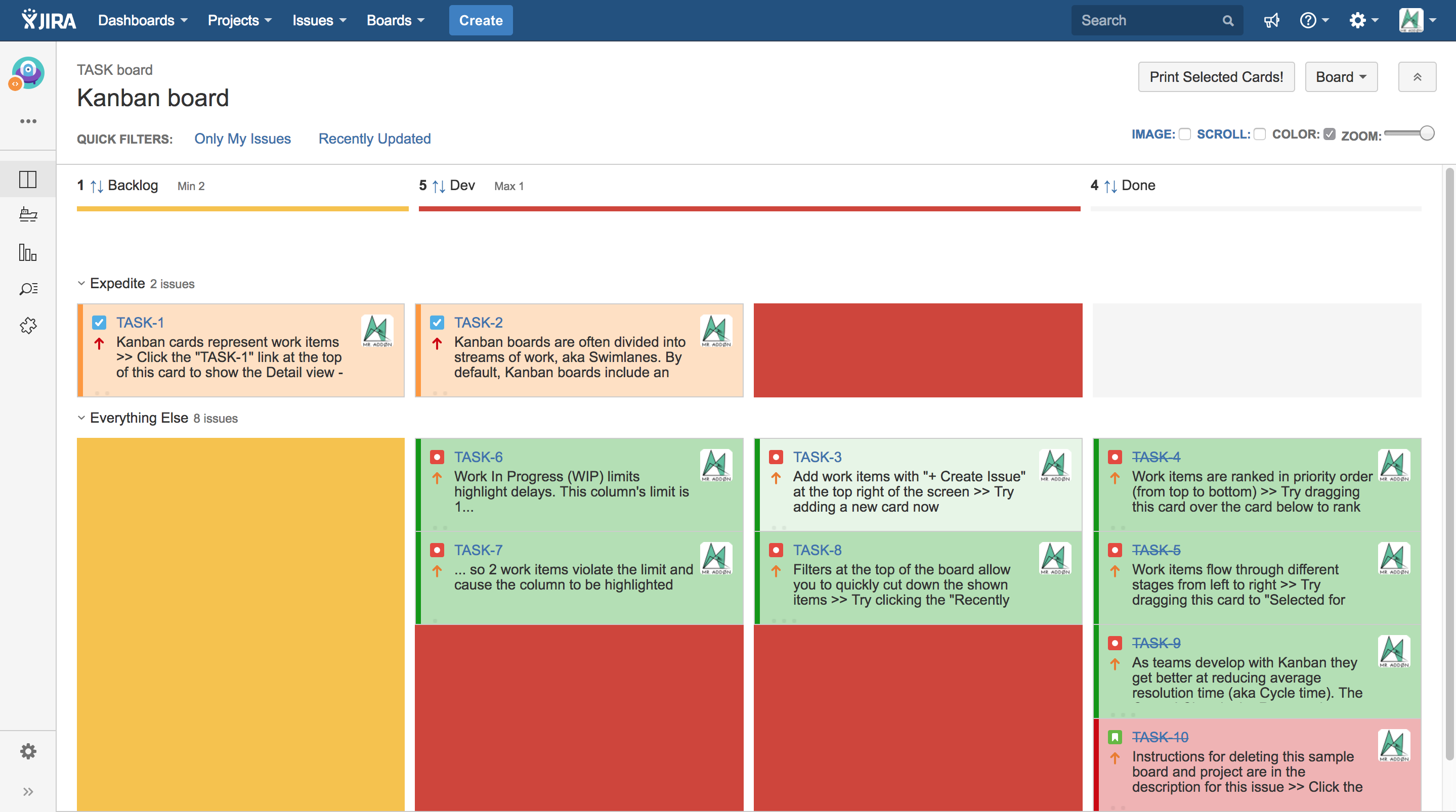Open the Kanban board view sidebar icon

coord(28,179)
